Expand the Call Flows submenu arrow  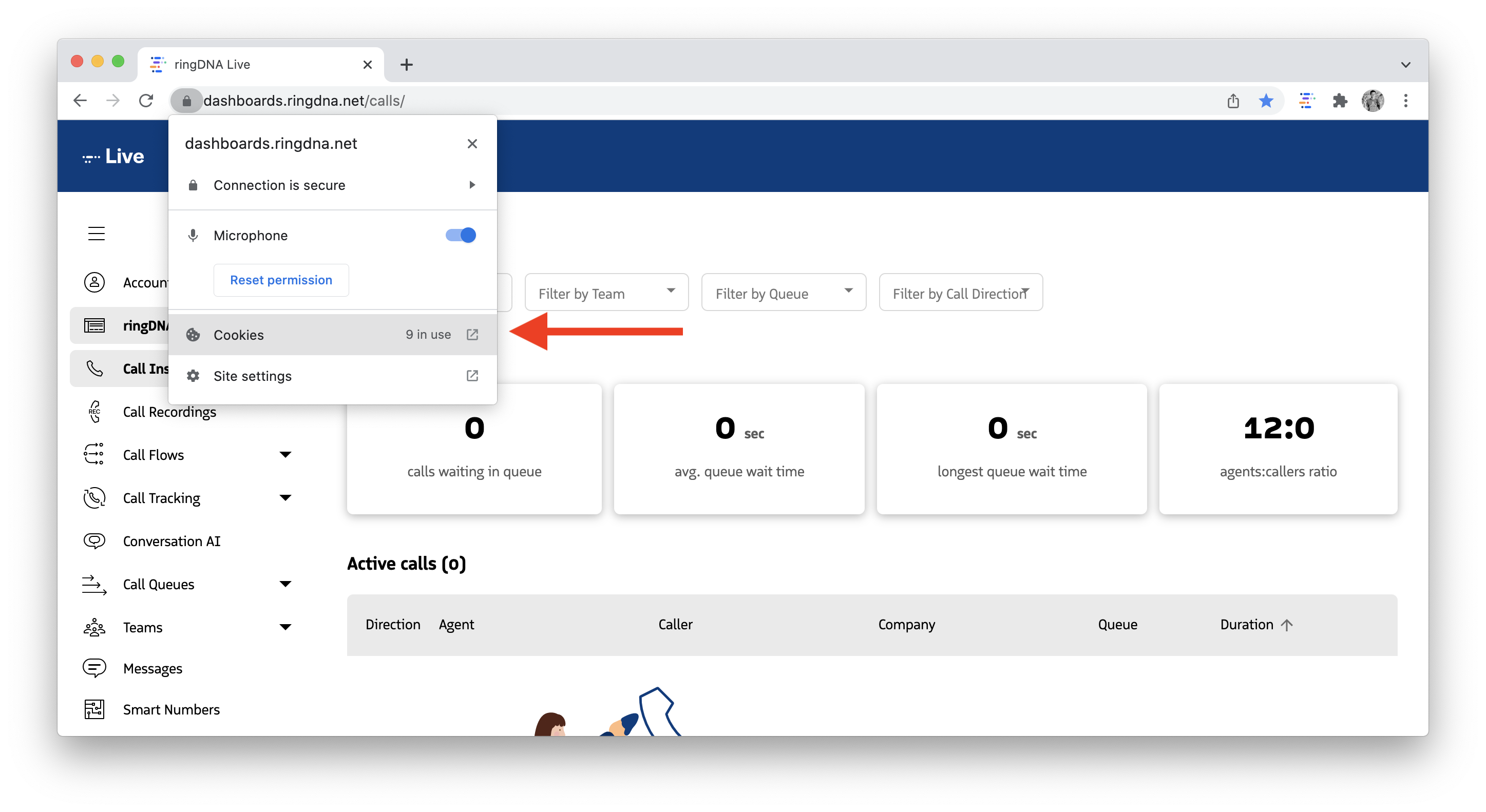[x=285, y=454]
